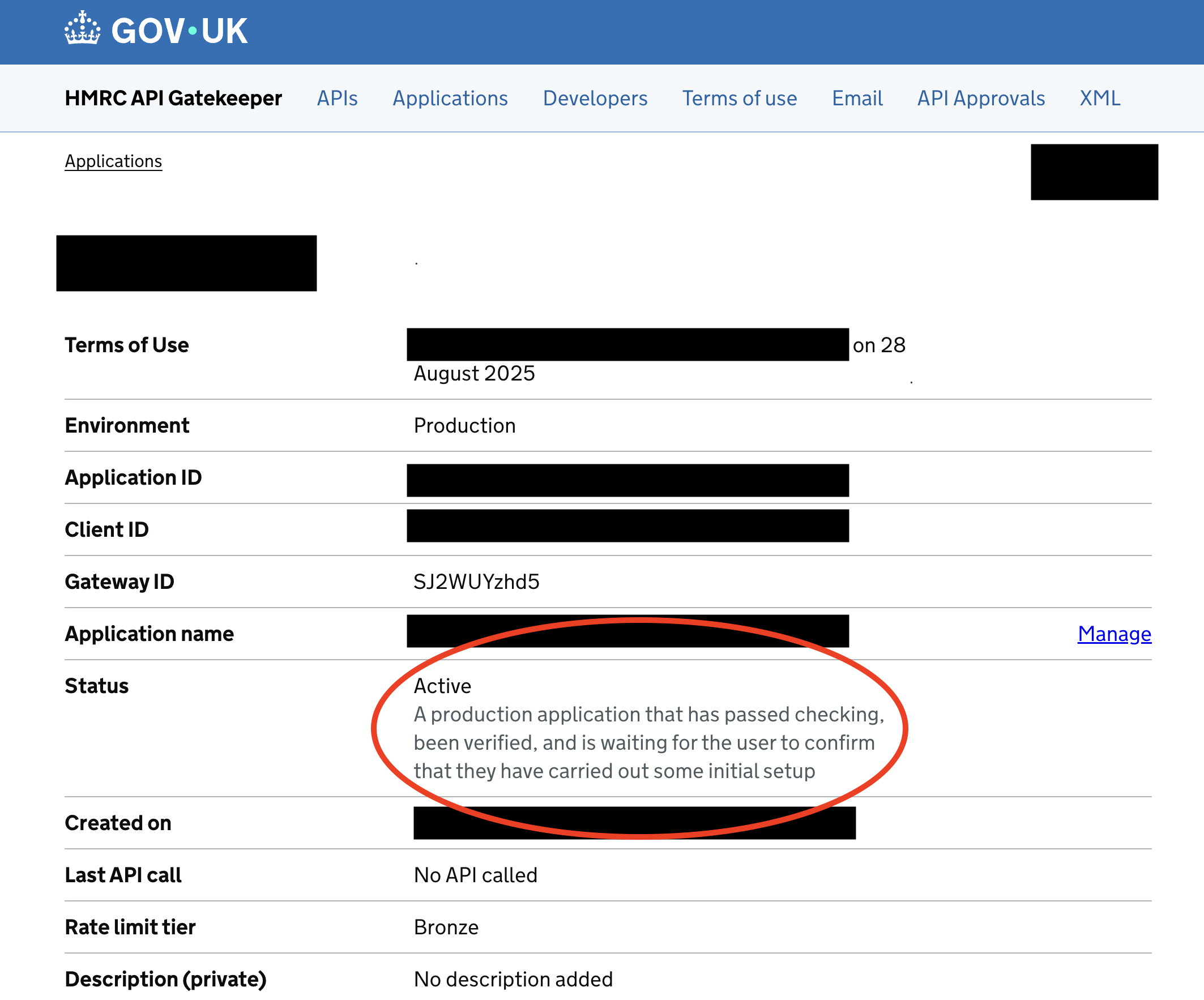Viewport: 1204px width, 1000px height.
Task: Open the Developers navigation link
Action: [595, 98]
